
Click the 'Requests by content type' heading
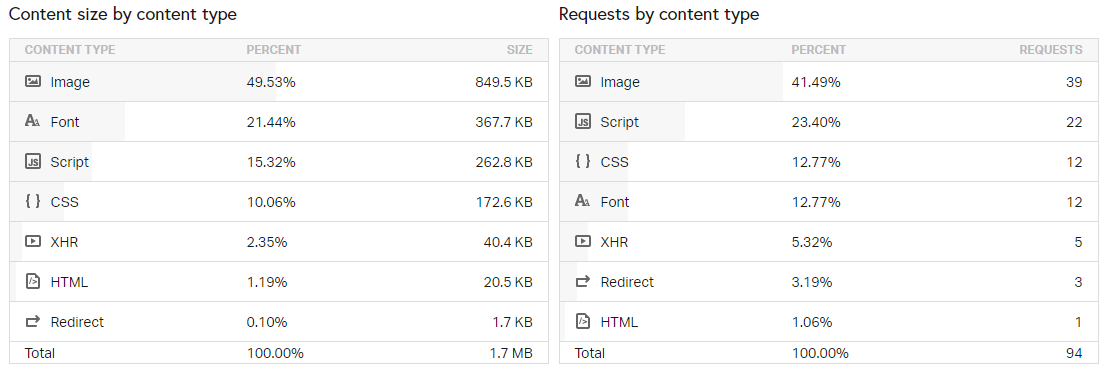[x=659, y=14]
